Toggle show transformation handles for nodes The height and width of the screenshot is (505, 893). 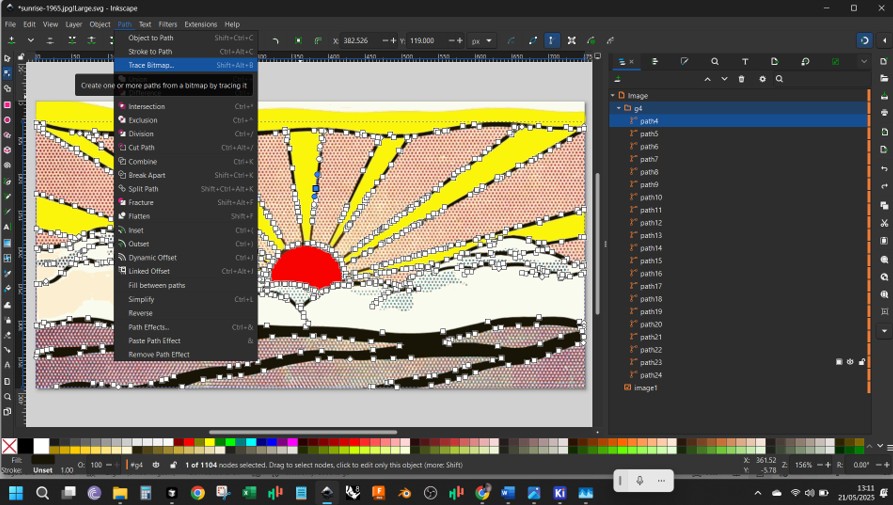pyautogui.click(x=571, y=40)
